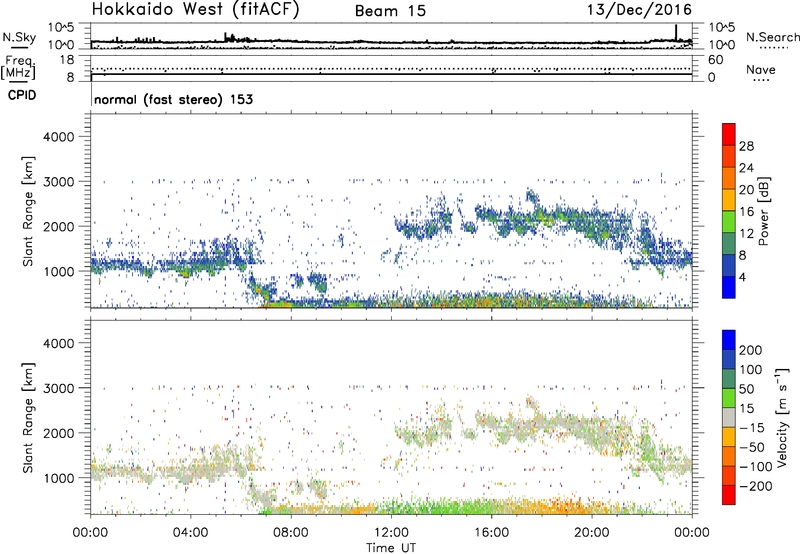Click the '3000' tick in the power panel
Image resolution: width=800 pixels, height=554 pixels.
click(x=59, y=182)
